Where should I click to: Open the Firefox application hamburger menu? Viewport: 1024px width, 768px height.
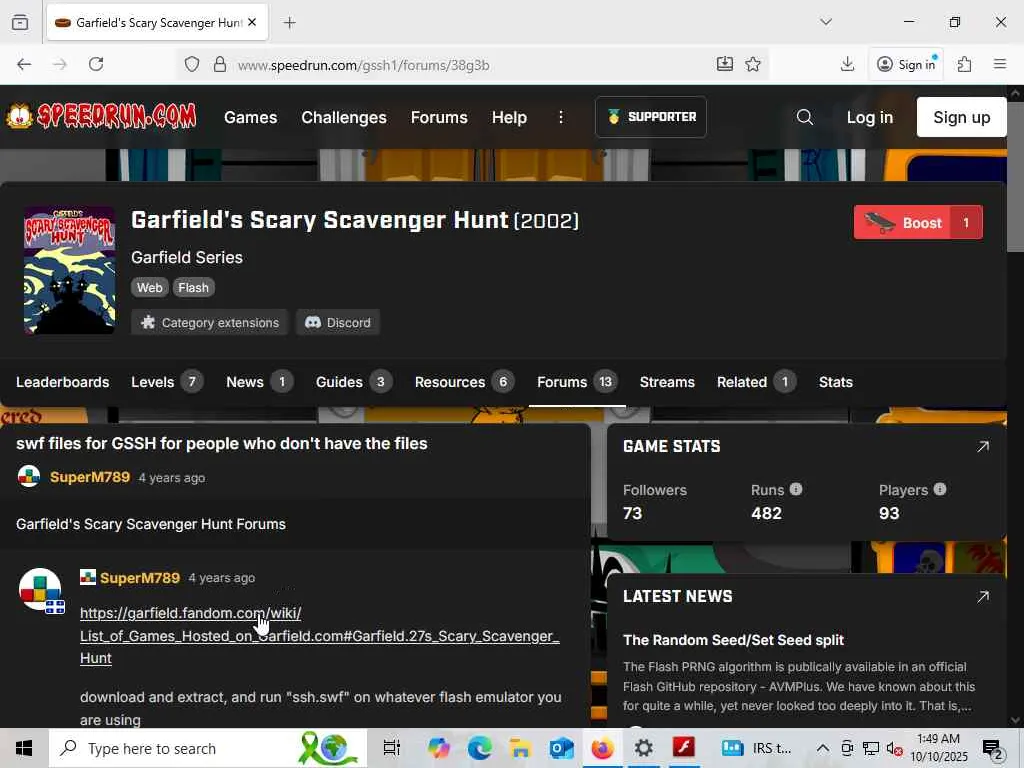999,64
